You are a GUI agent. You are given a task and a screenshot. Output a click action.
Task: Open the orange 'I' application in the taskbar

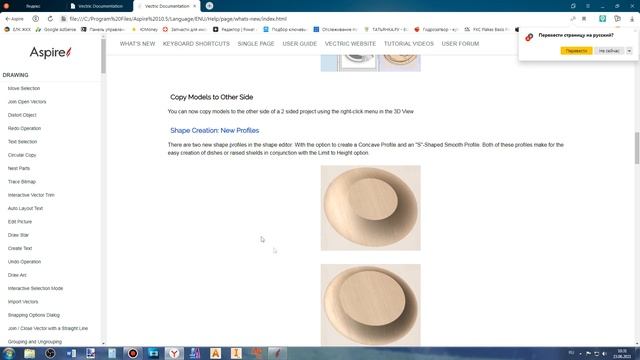(236, 353)
